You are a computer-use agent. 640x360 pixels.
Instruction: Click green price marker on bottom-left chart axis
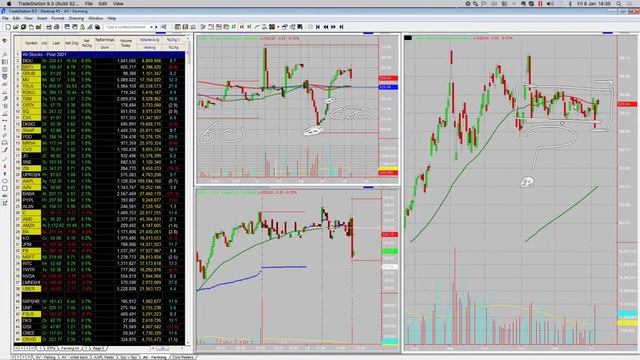tap(389, 251)
